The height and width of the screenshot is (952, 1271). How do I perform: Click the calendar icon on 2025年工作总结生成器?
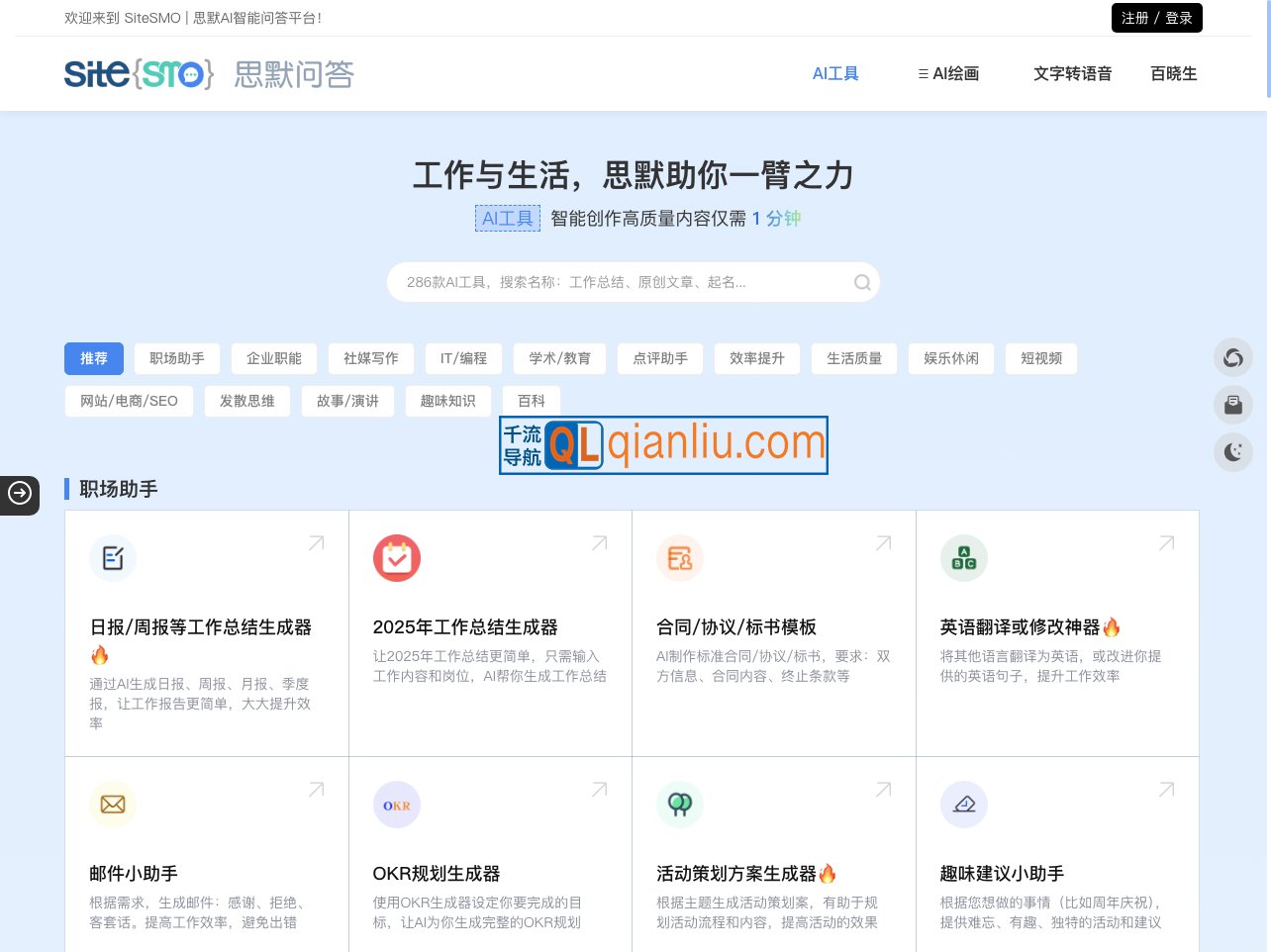(397, 557)
